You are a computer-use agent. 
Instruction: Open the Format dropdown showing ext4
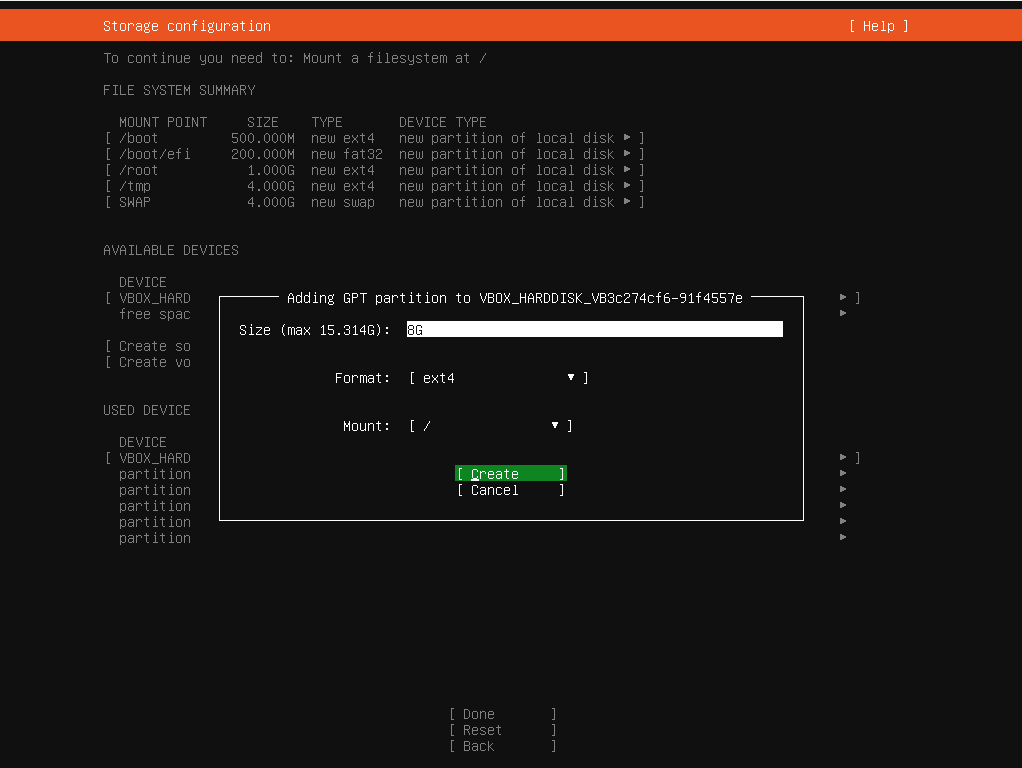click(499, 378)
